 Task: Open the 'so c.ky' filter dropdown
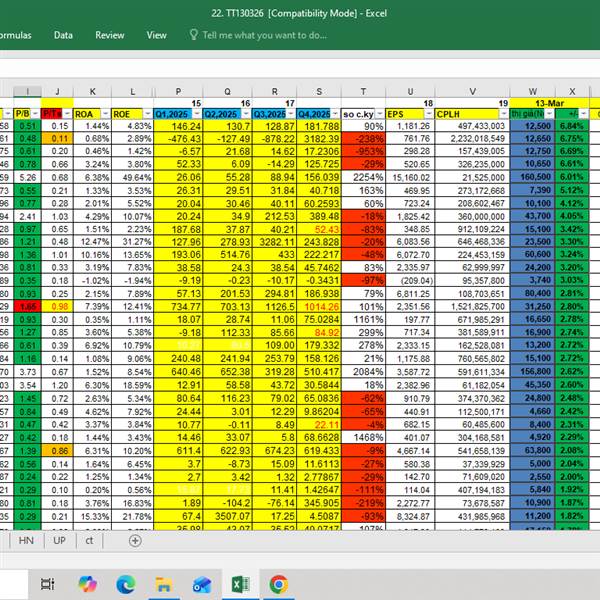point(380,114)
